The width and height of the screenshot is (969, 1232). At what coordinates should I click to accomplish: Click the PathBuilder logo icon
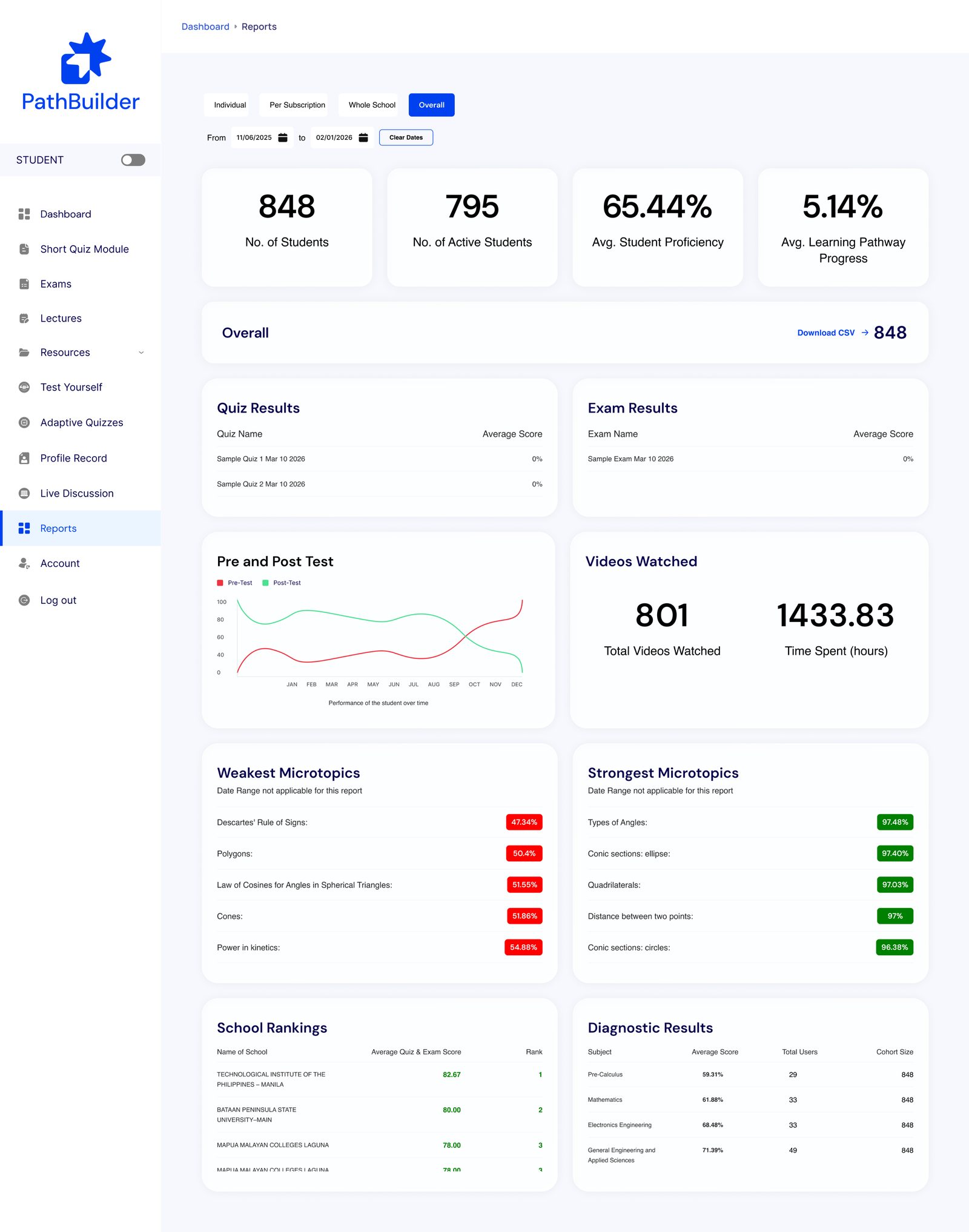pyautogui.click(x=86, y=58)
